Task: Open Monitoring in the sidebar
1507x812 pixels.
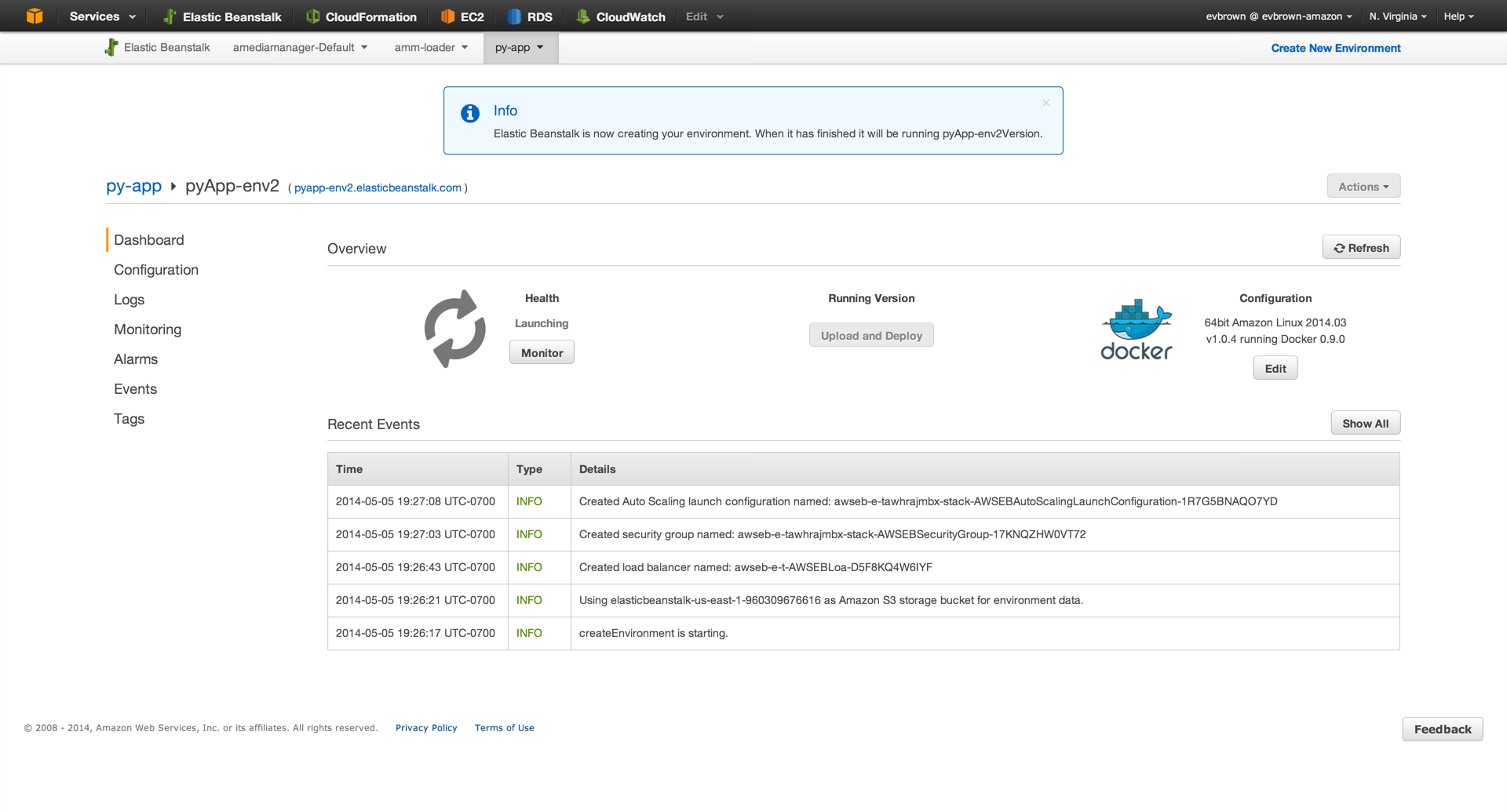Action: (x=148, y=330)
